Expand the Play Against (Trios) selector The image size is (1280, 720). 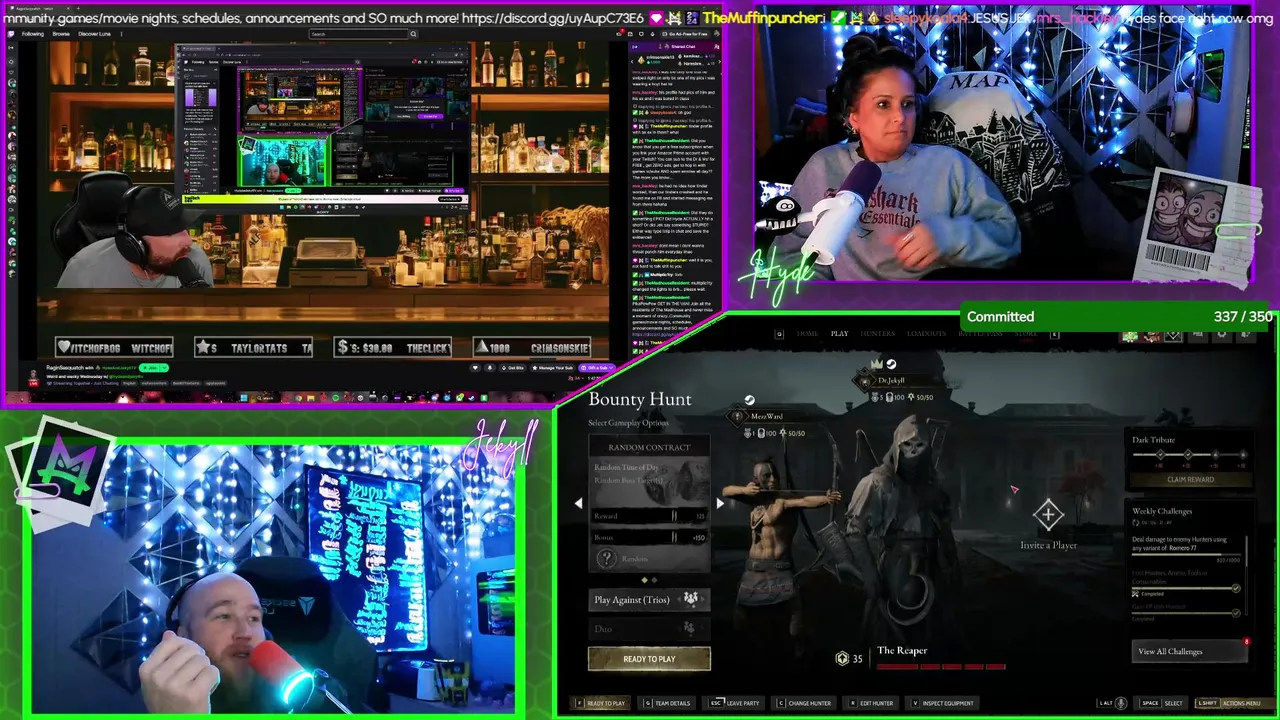(649, 599)
